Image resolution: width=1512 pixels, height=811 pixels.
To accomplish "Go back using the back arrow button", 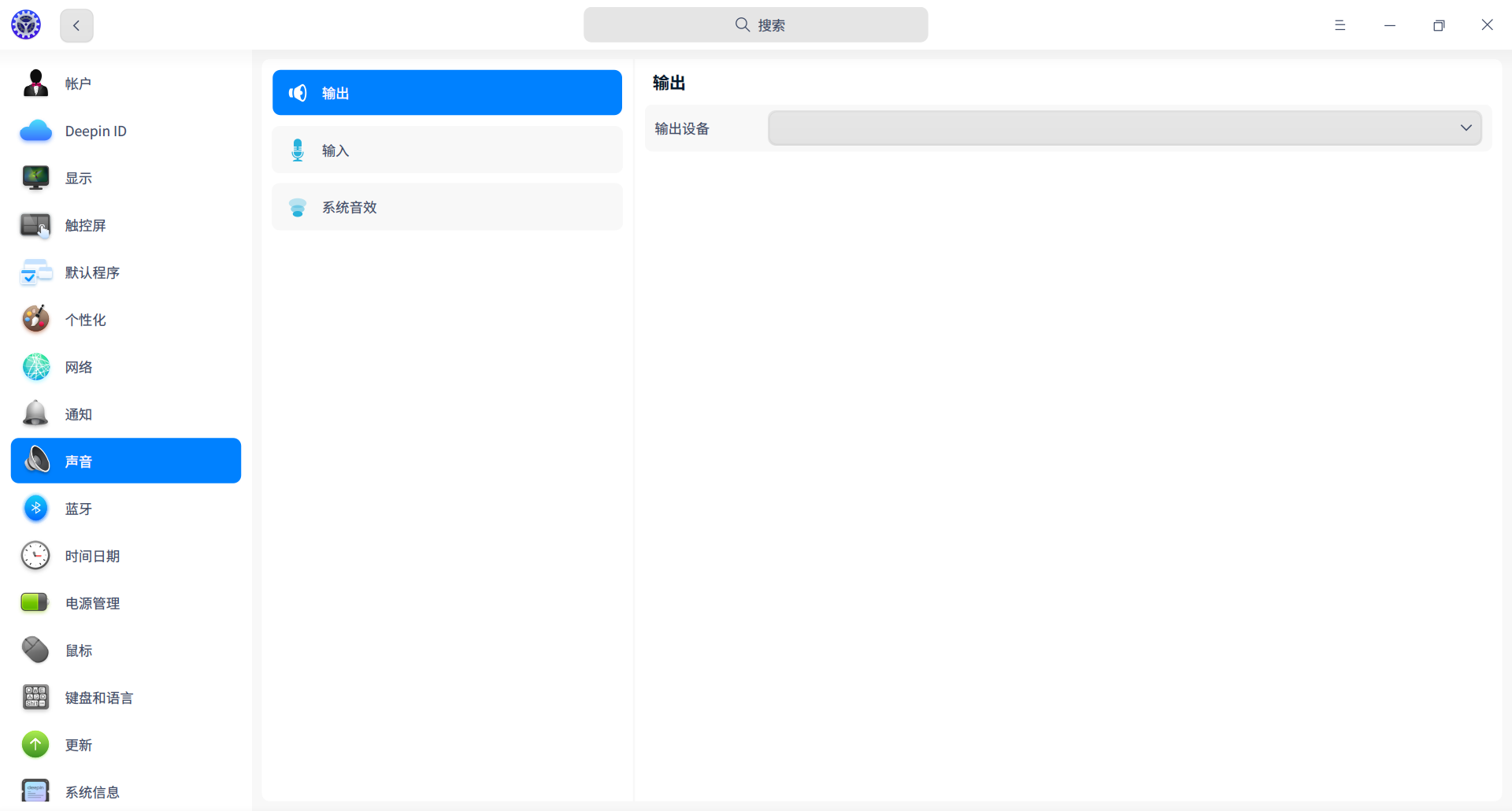I will (x=76, y=25).
